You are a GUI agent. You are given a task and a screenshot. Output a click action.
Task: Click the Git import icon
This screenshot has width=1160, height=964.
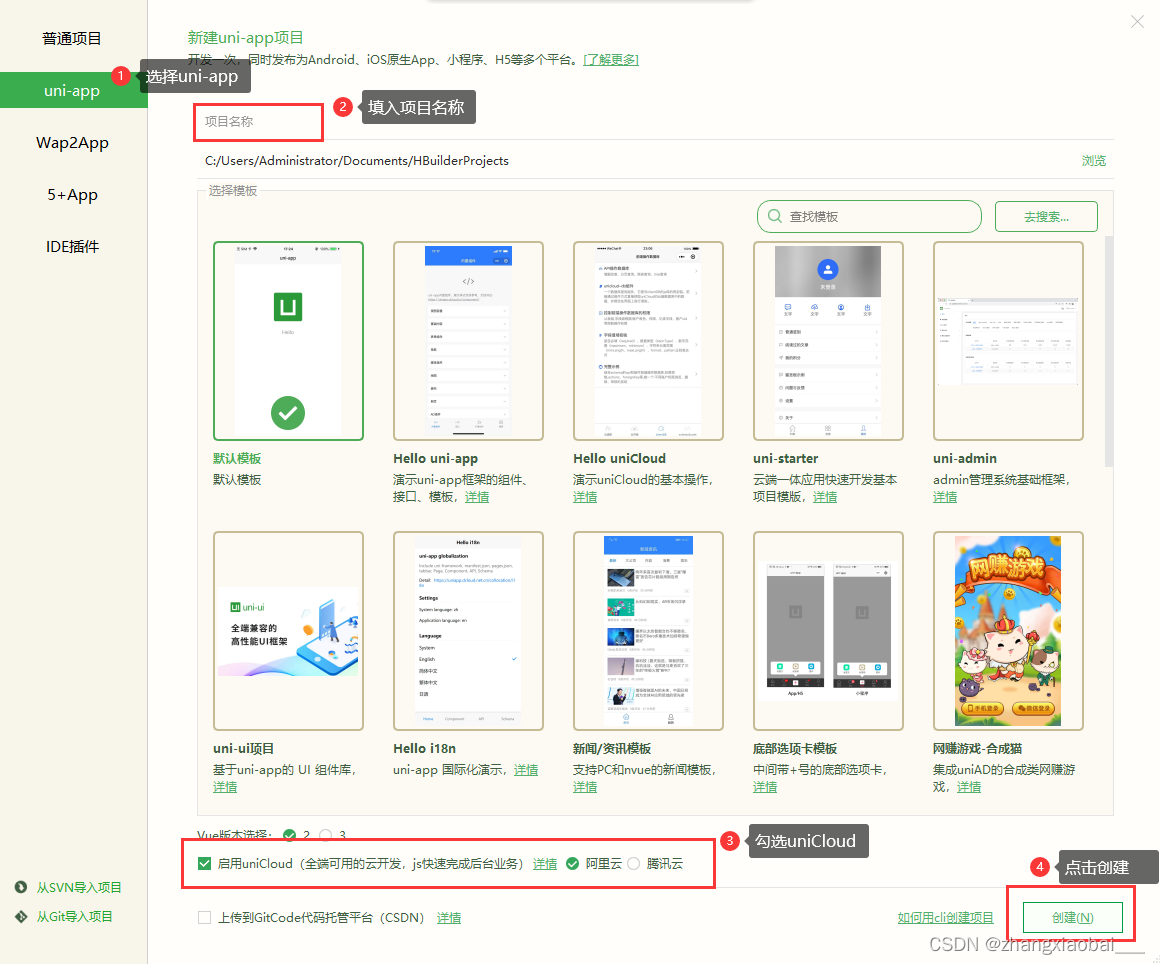coord(21,917)
